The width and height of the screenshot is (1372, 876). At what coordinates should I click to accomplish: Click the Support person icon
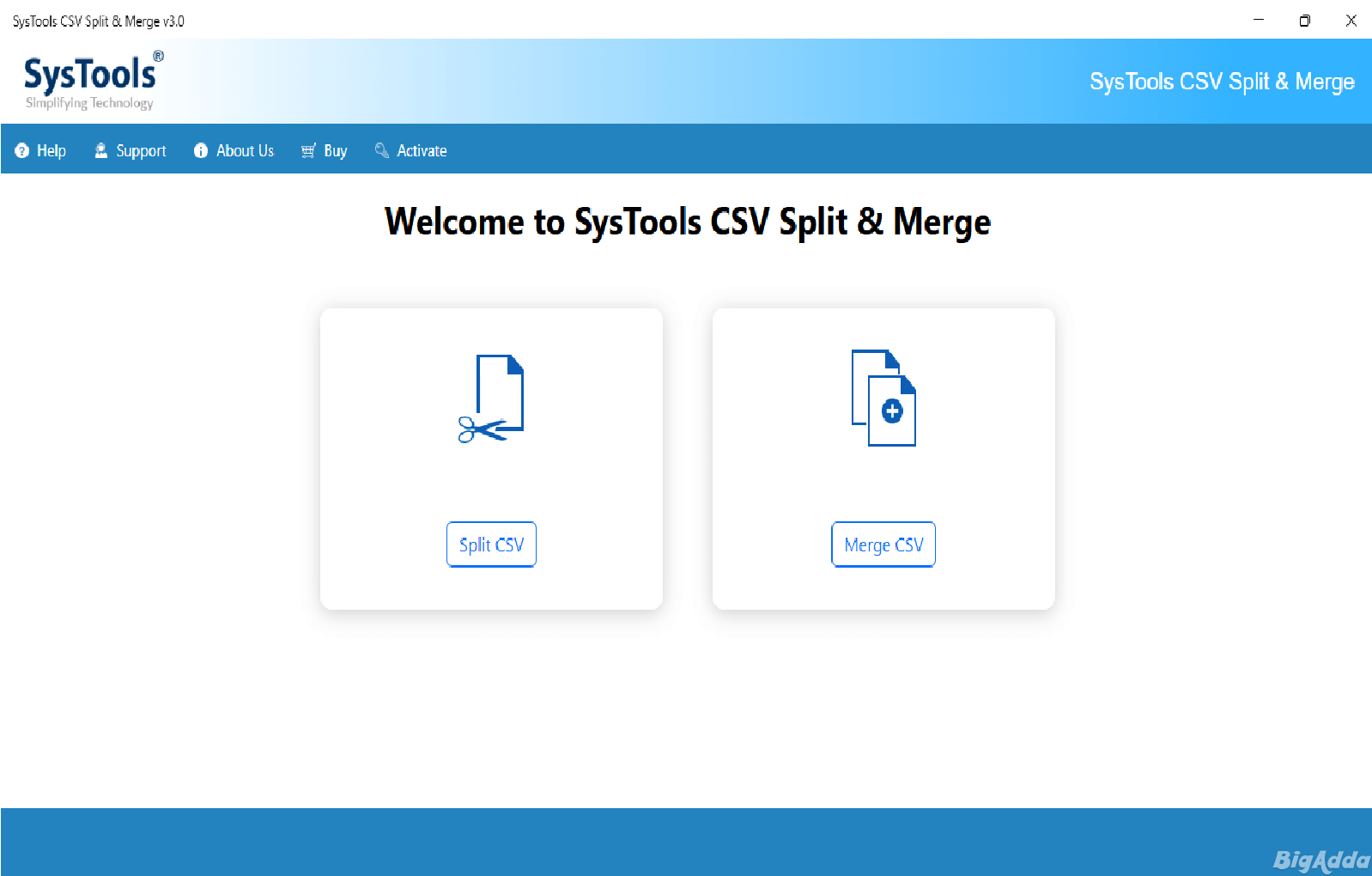click(101, 150)
